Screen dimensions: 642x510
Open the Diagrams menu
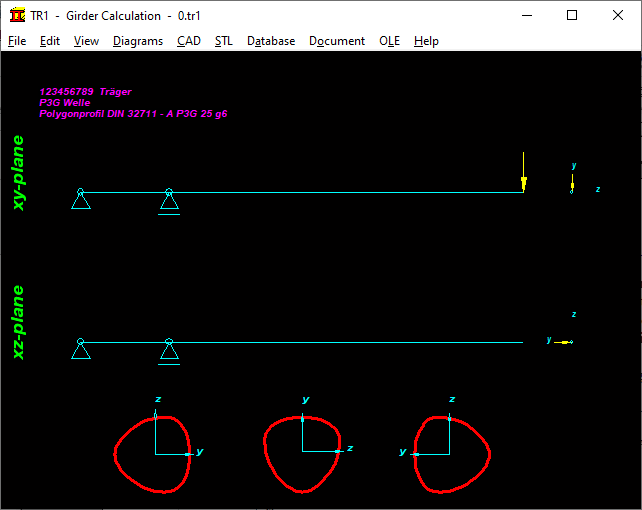[x=138, y=41]
